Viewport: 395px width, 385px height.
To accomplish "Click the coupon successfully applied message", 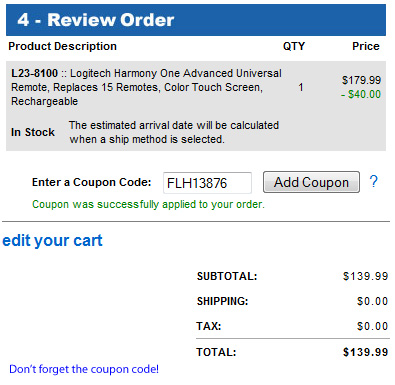I will pyautogui.click(x=148, y=204).
